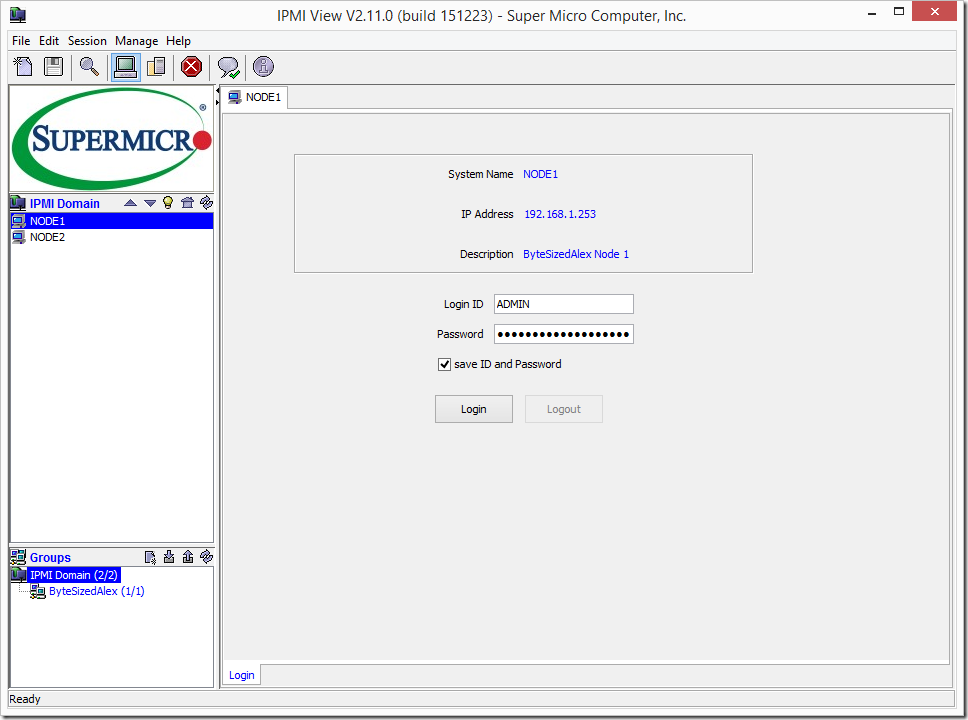Click the magnifying glass Find systems icon
The image size is (968, 720).
pyautogui.click(x=90, y=67)
